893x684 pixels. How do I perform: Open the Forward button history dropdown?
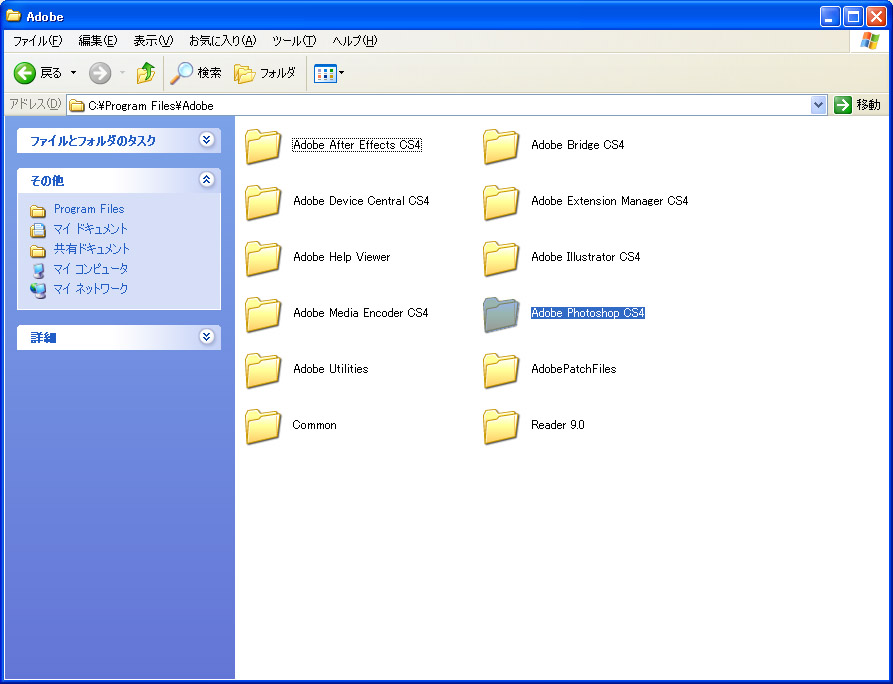pos(122,73)
